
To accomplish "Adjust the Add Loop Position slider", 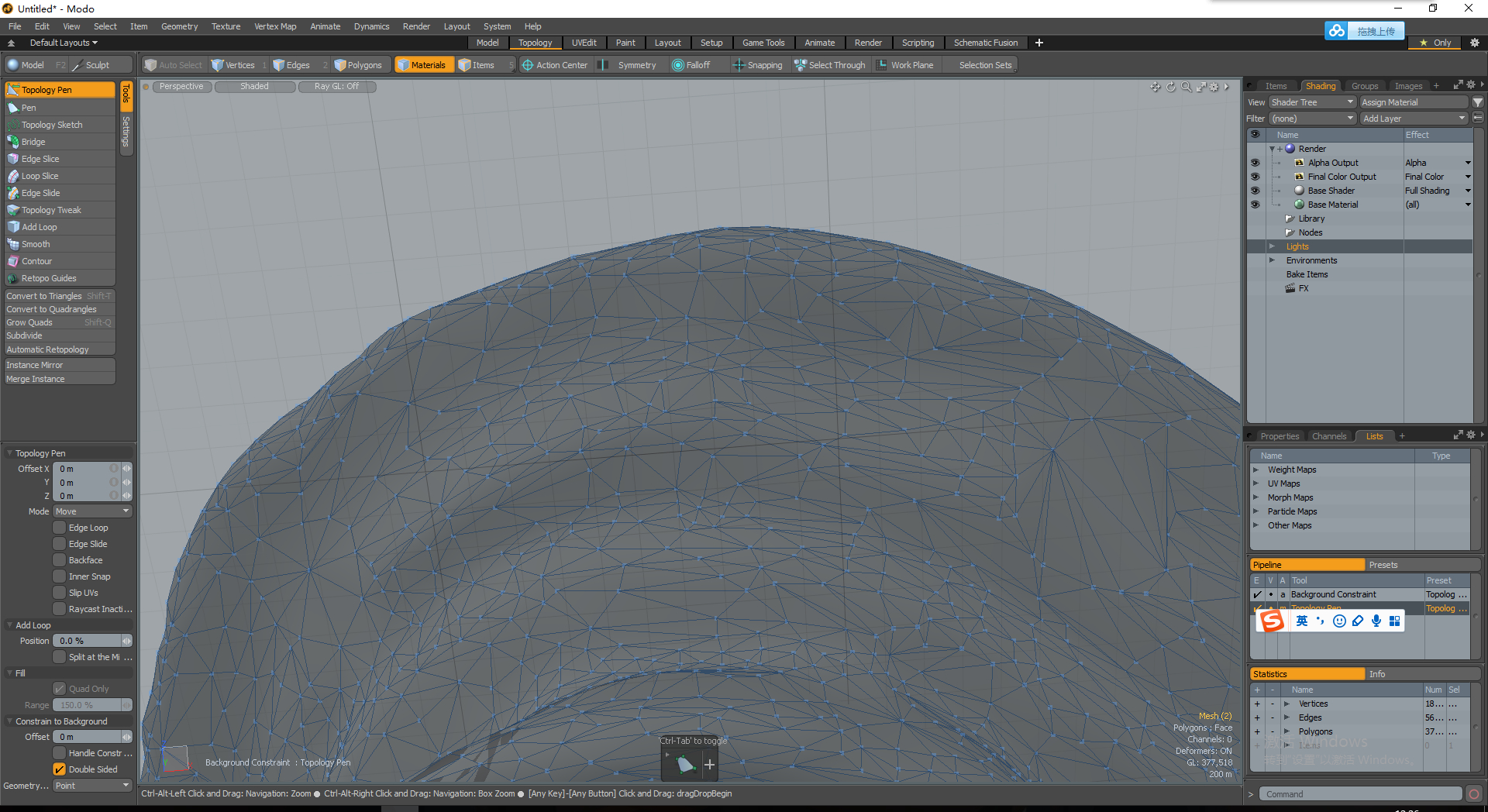I will 88,641.
